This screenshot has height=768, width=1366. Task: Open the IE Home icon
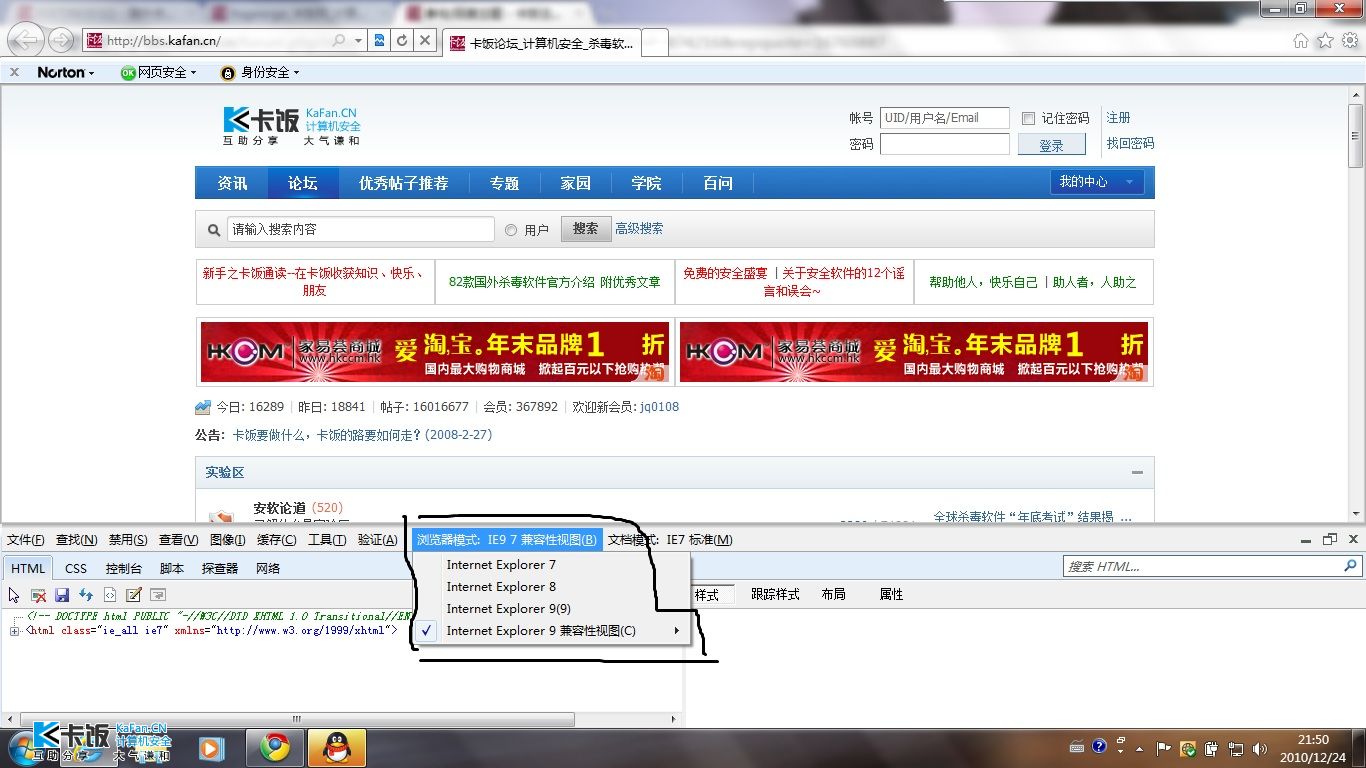[x=1301, y=41]
